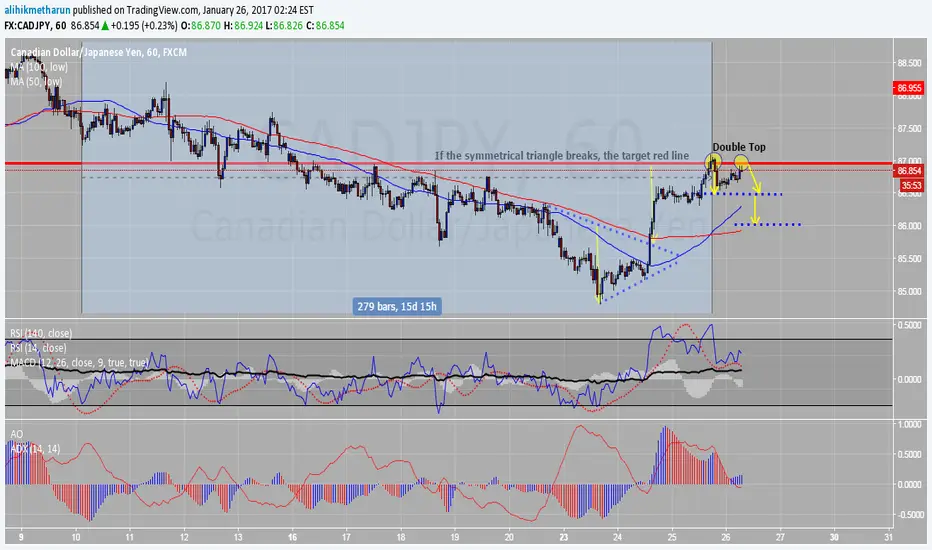
Task: Click 85.000 on the price scale
Action: tap(909, 291)
